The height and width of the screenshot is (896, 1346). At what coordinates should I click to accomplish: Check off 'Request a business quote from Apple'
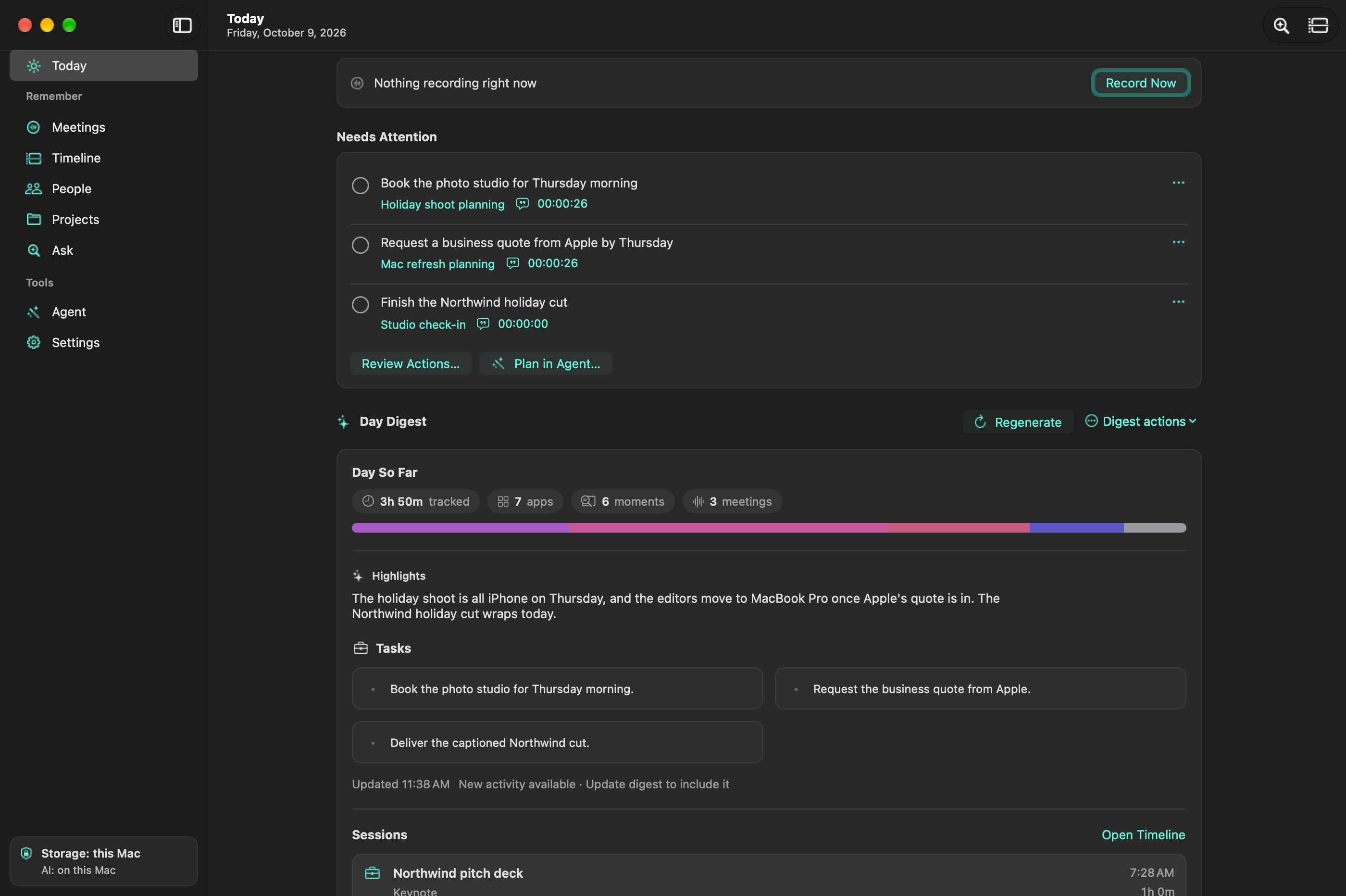click(x=361, y=245)
